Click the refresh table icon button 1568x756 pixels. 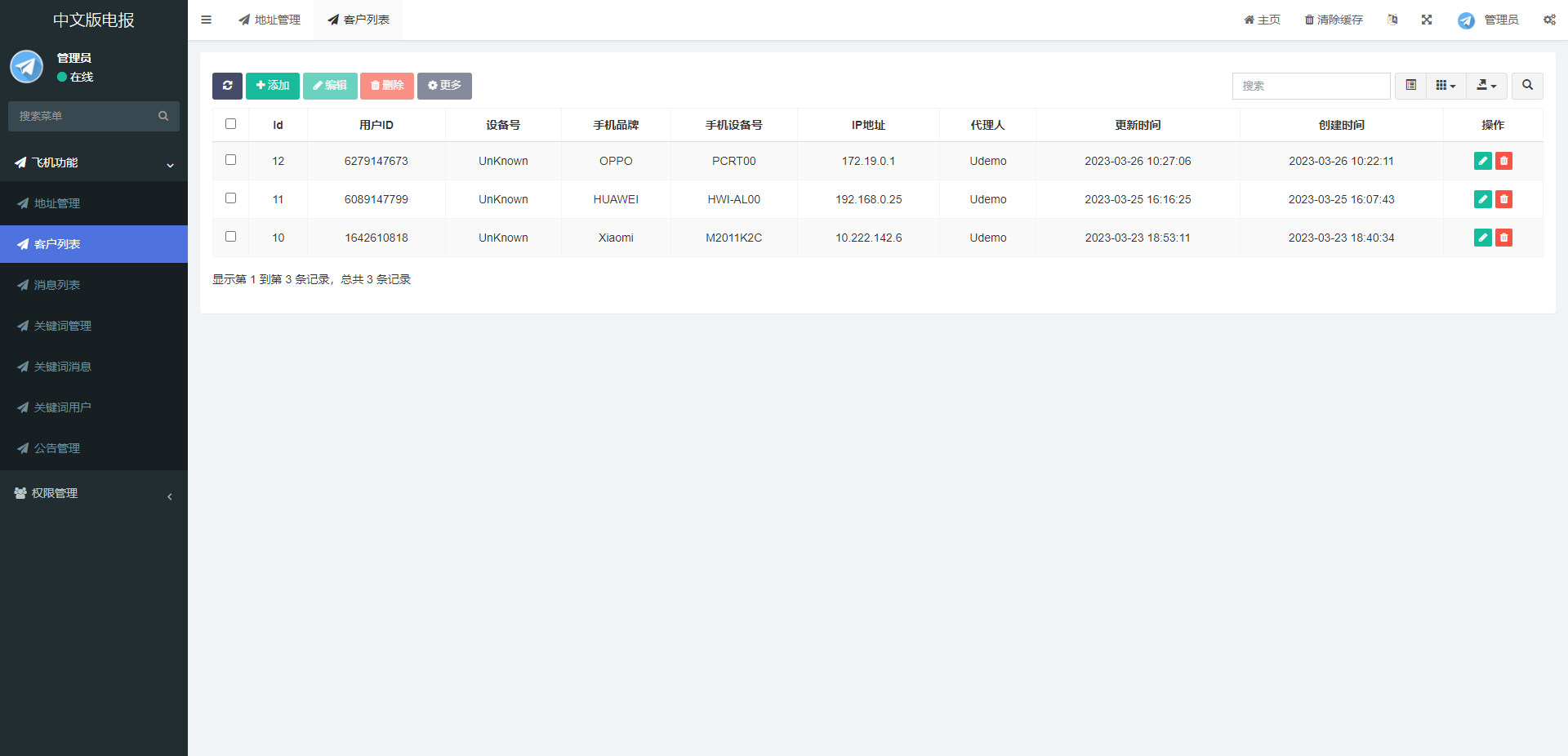[x=227, y=86]
